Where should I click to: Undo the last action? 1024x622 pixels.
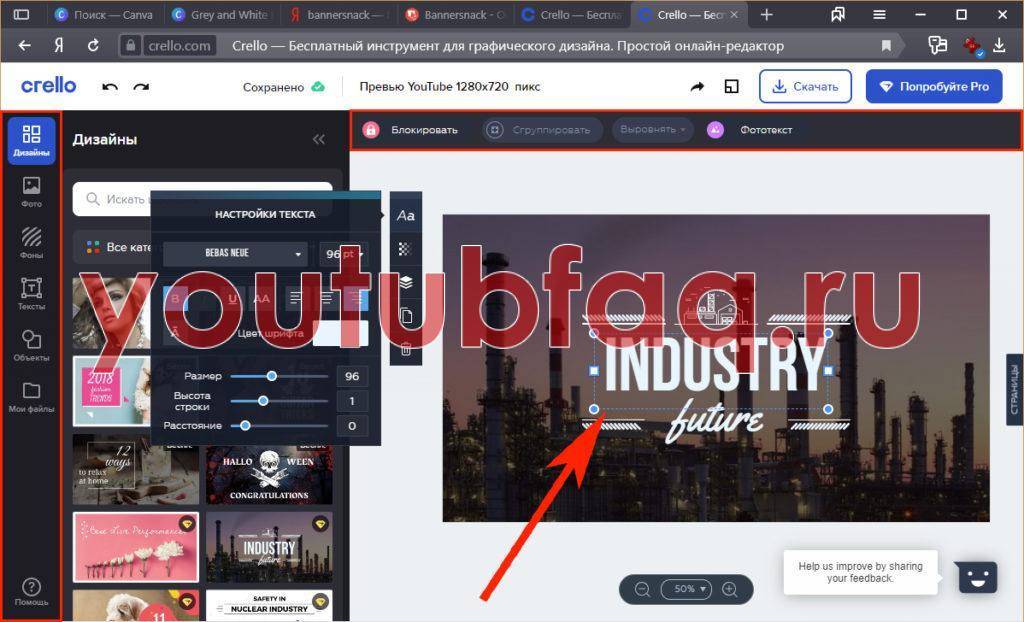[110, 86]
